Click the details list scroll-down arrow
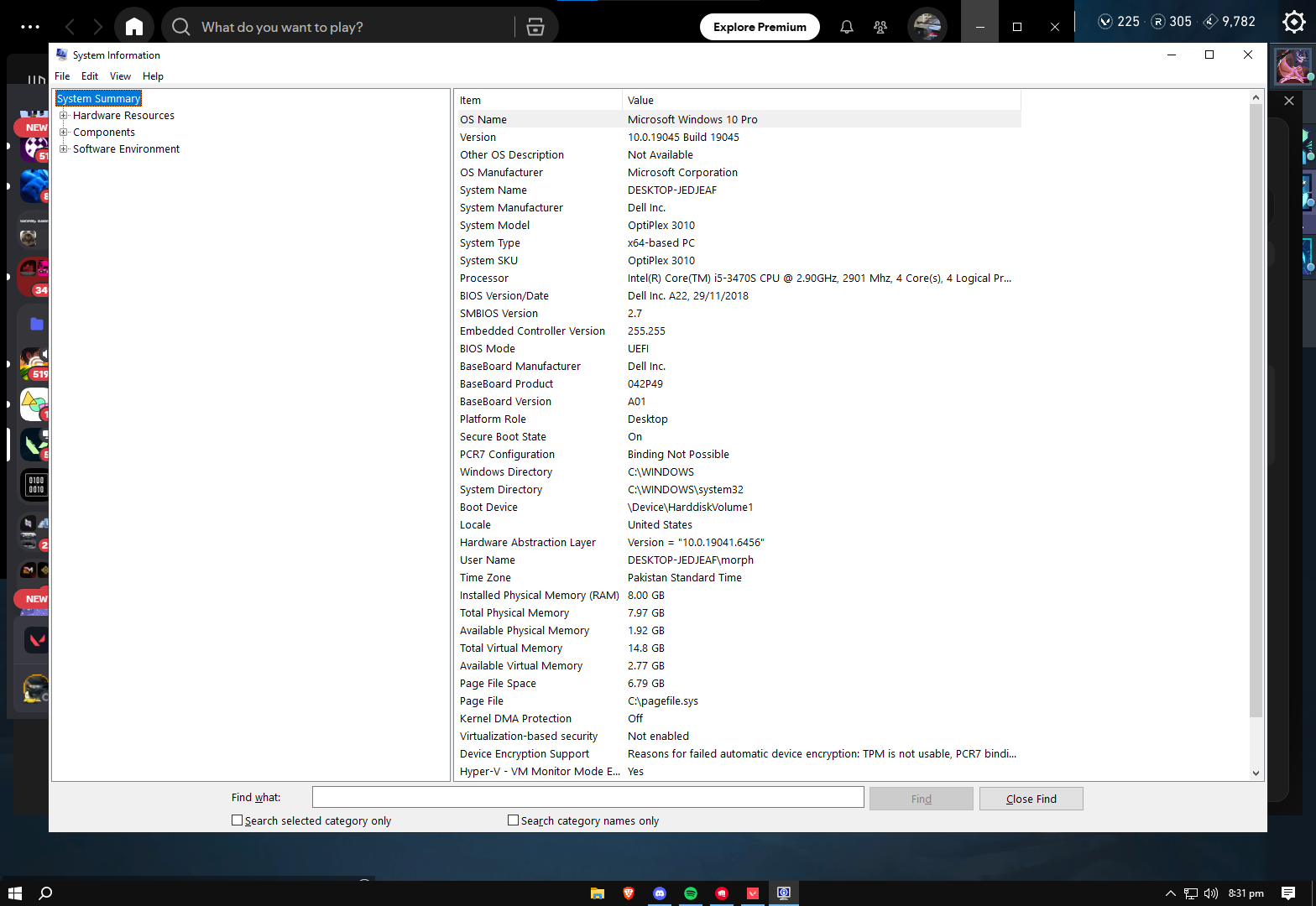The width and height of the screenshot is (1316, 906). pyautogui.click(x=1256, y=773)
